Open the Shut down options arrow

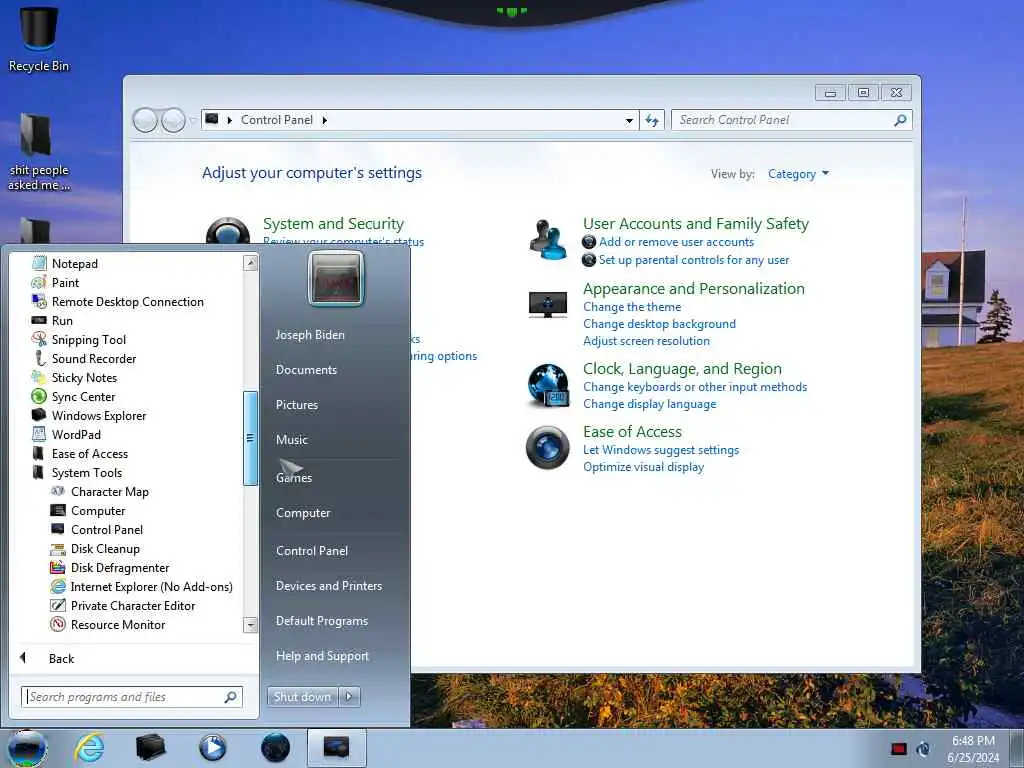click(349, 697)
